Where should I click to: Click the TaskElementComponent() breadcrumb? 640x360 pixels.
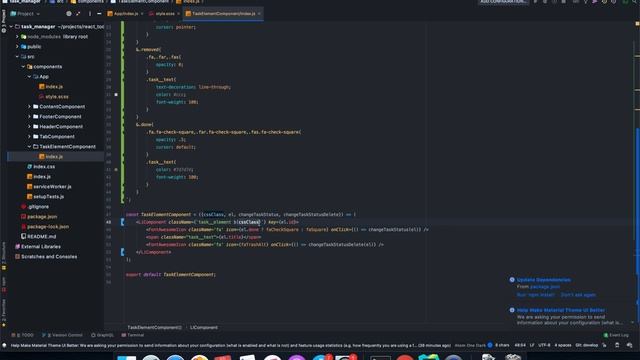tap(154, 327)
